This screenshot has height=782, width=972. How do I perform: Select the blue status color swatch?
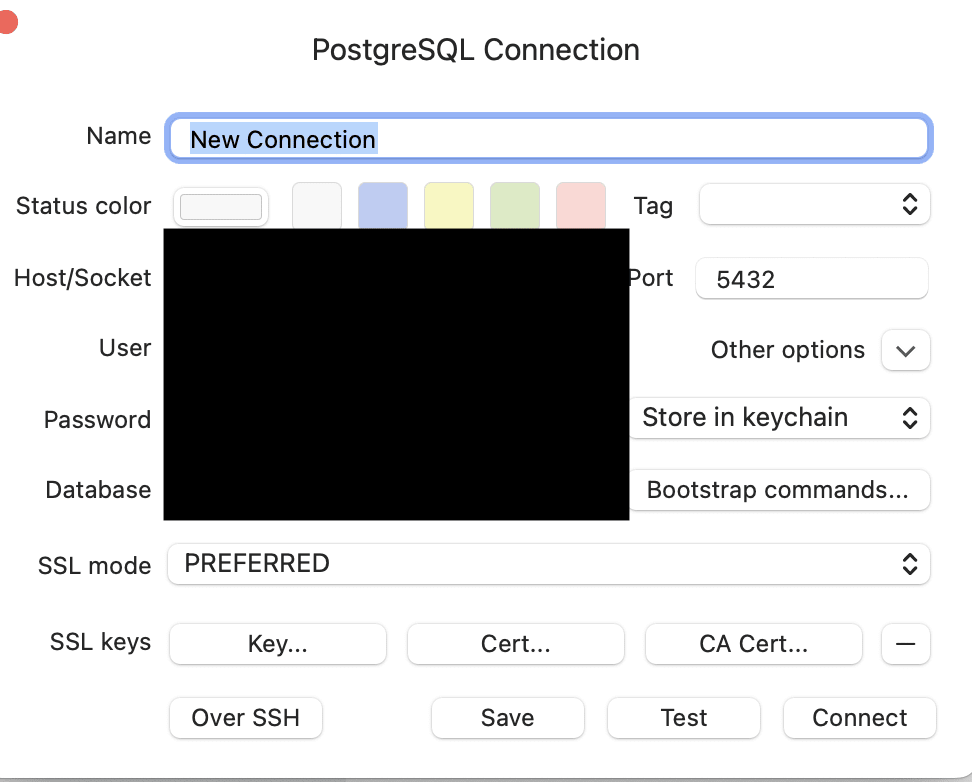coord(382,205)
